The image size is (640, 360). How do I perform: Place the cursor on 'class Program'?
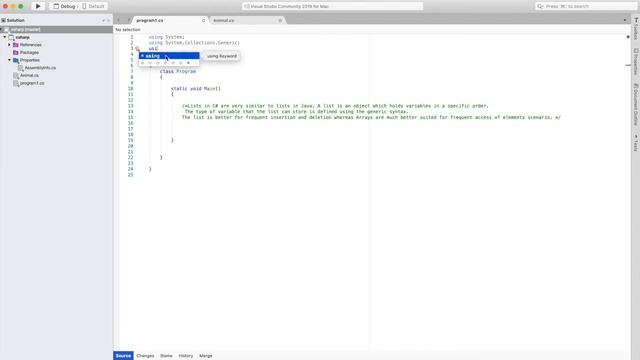click(x=178, y=71)
